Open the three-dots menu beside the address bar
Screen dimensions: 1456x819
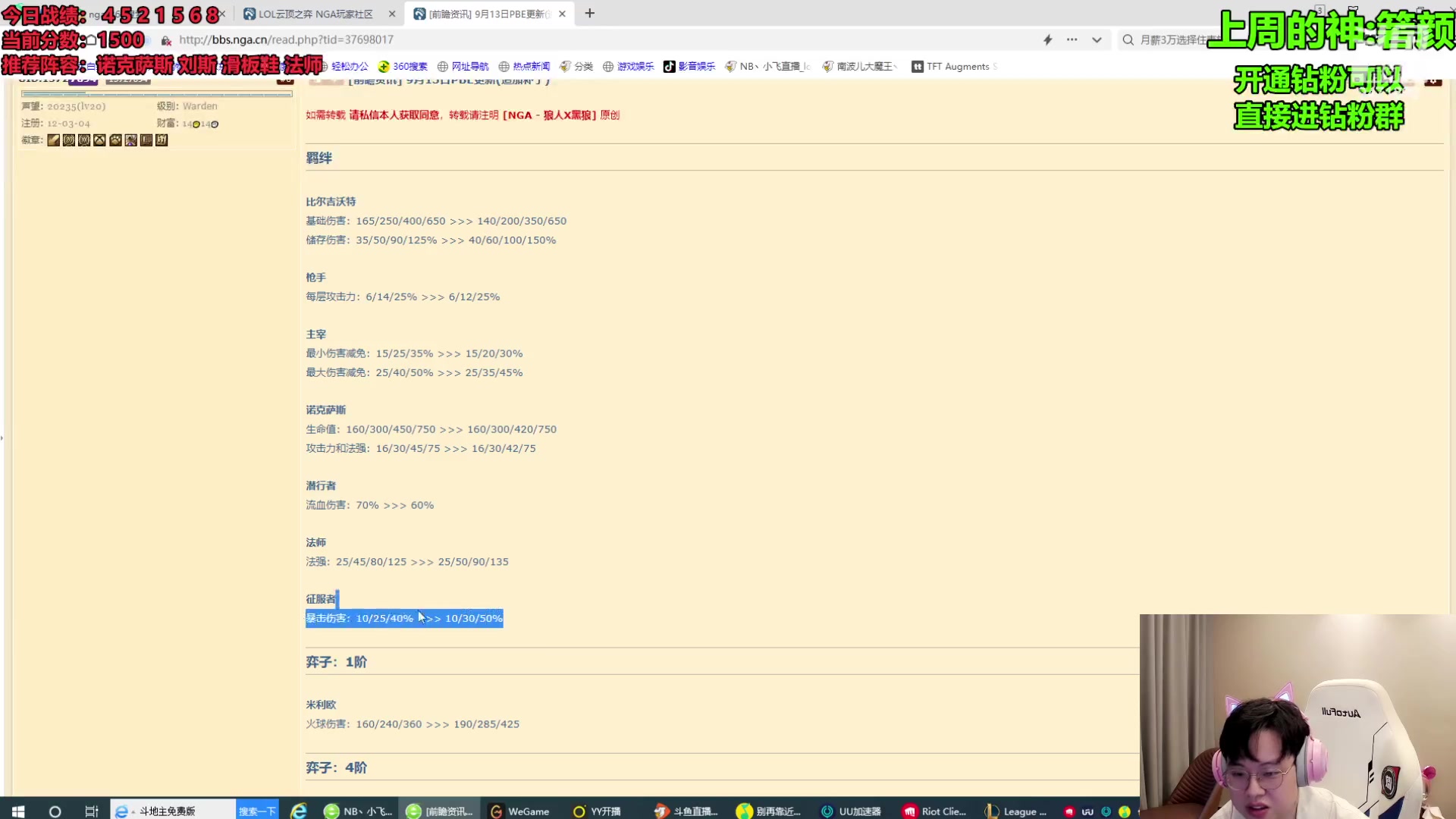point(1072,40)
